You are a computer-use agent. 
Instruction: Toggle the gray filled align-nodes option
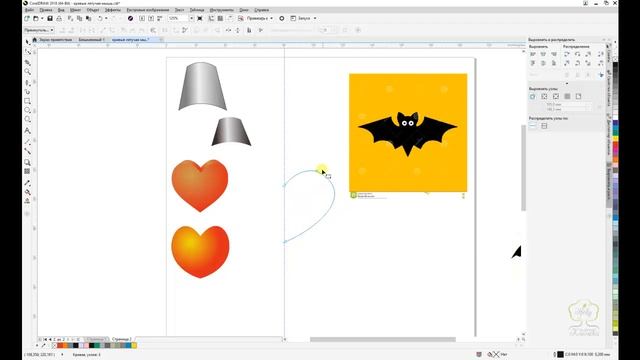click(x=567, y=96)
